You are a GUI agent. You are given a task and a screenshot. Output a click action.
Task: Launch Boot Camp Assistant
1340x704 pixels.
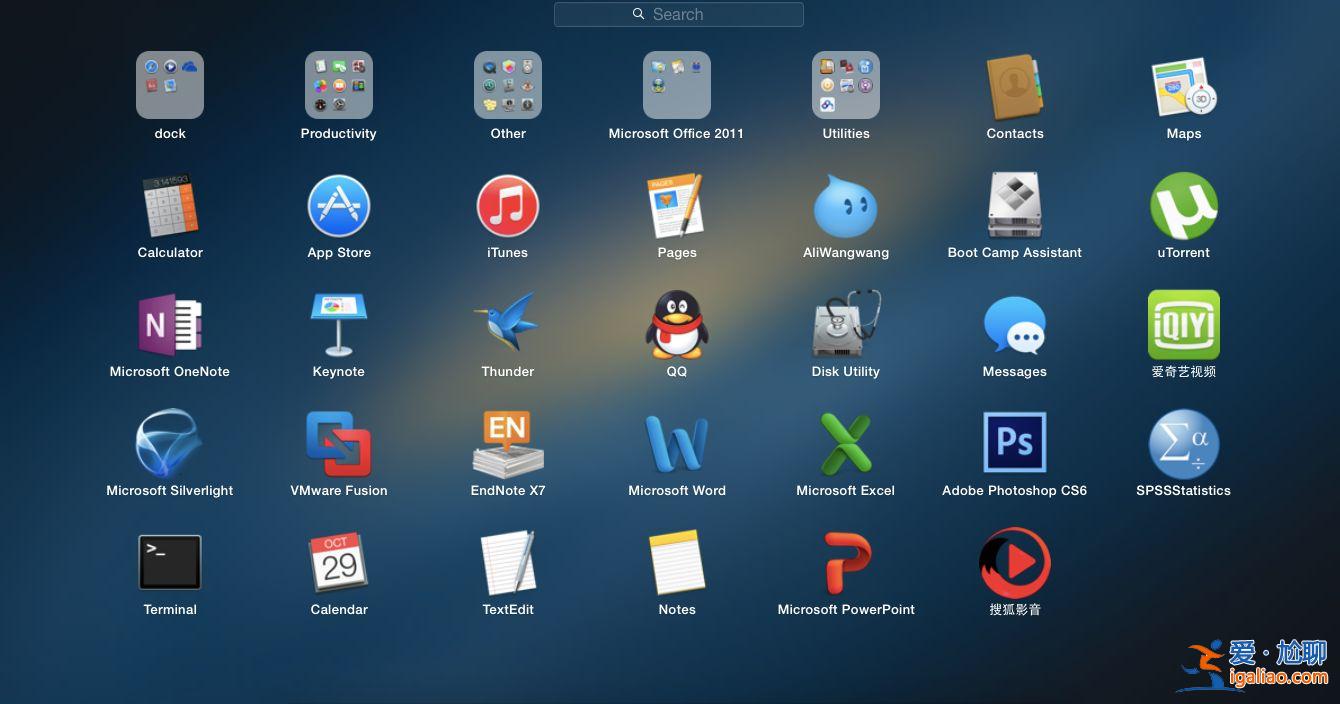point(1014,206)
